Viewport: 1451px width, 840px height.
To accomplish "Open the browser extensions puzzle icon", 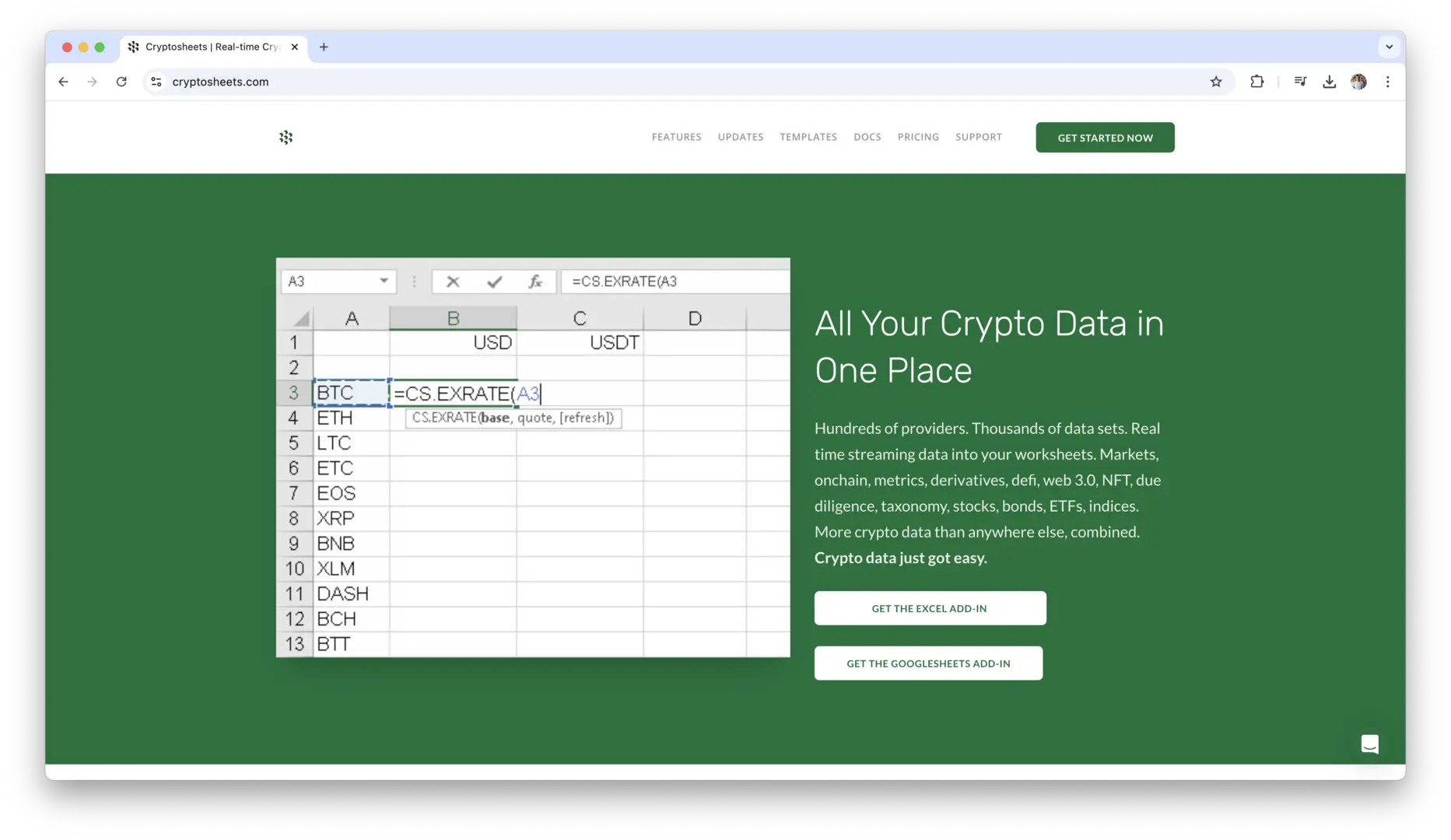I will [x=1257, y=82].
